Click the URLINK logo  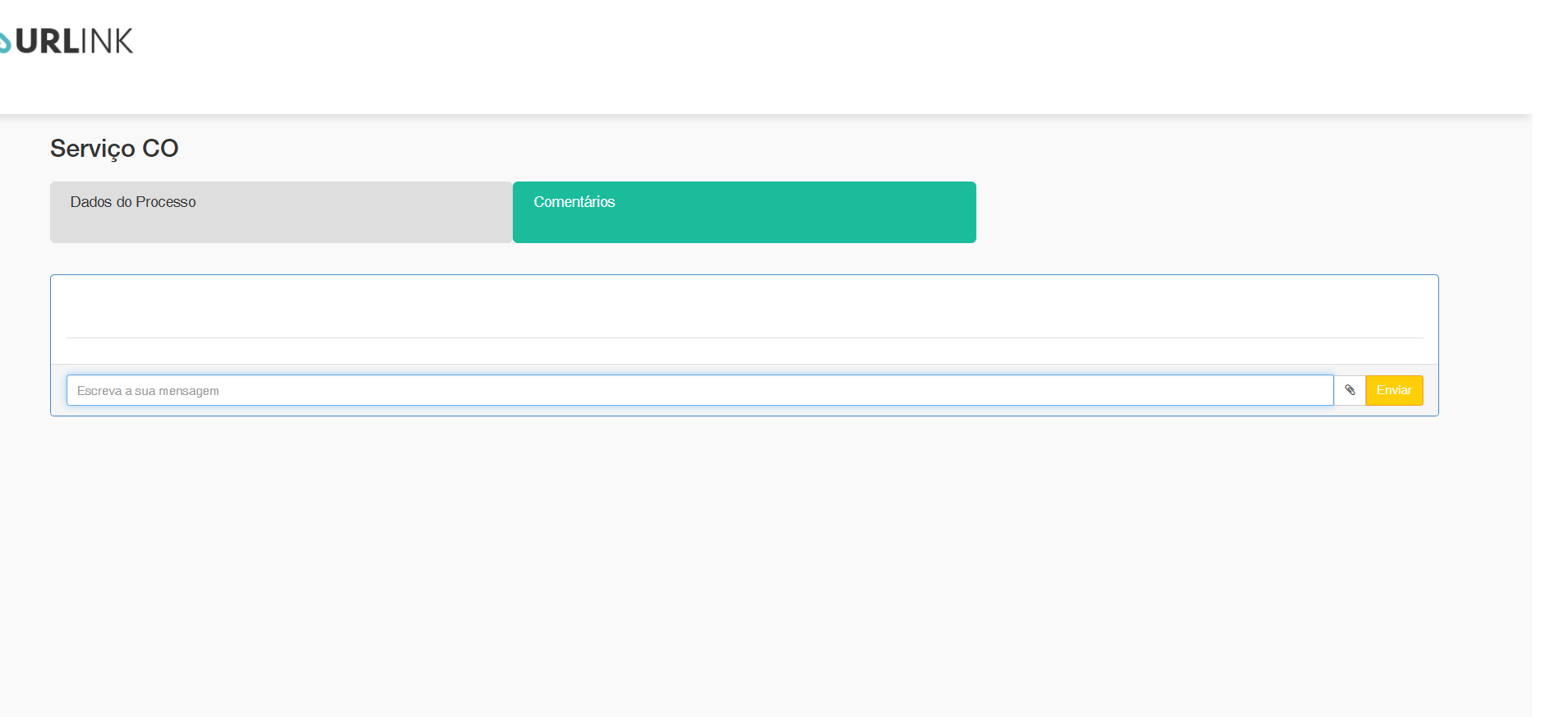[x=67, y=41]
